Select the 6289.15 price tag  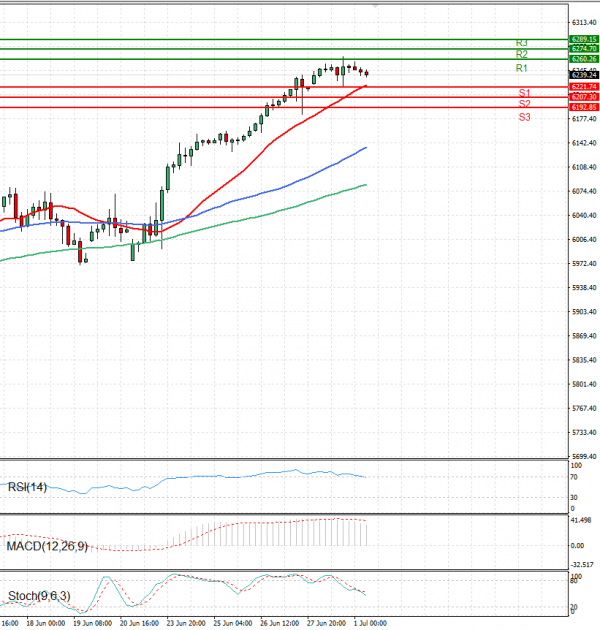point(584,39)
